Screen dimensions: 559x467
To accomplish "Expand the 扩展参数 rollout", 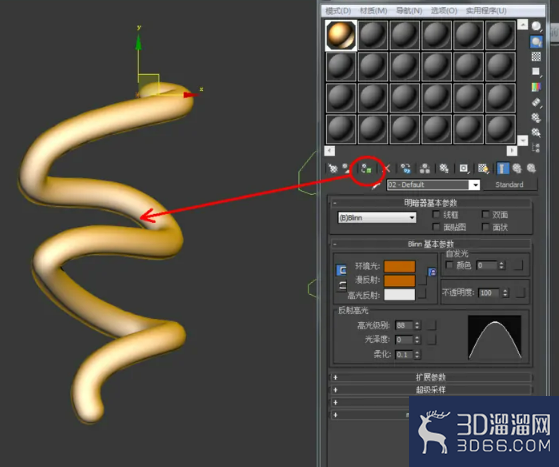I will coord(431,377).
